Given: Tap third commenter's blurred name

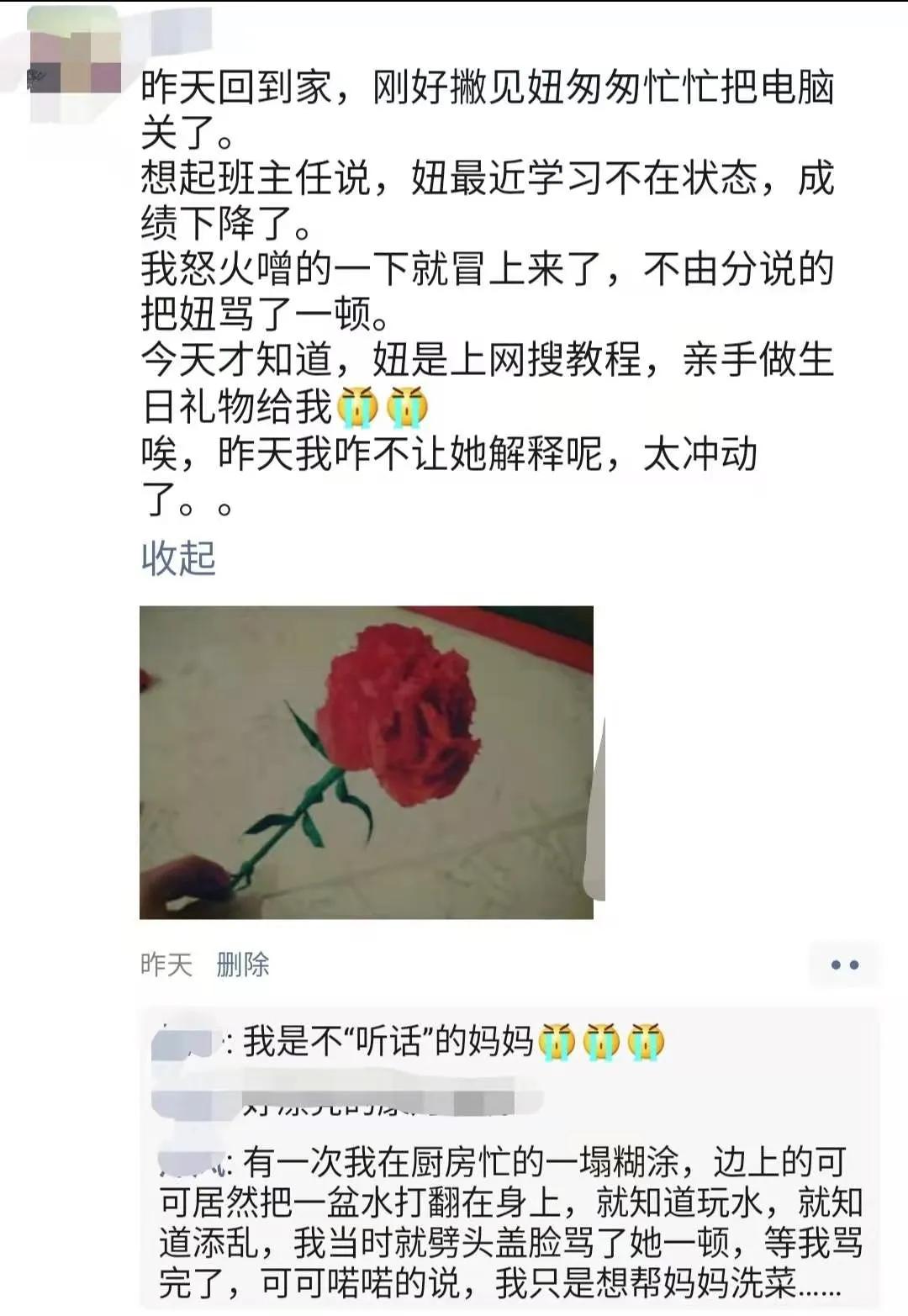Looking at the screenshot, I should [188, 1163].
